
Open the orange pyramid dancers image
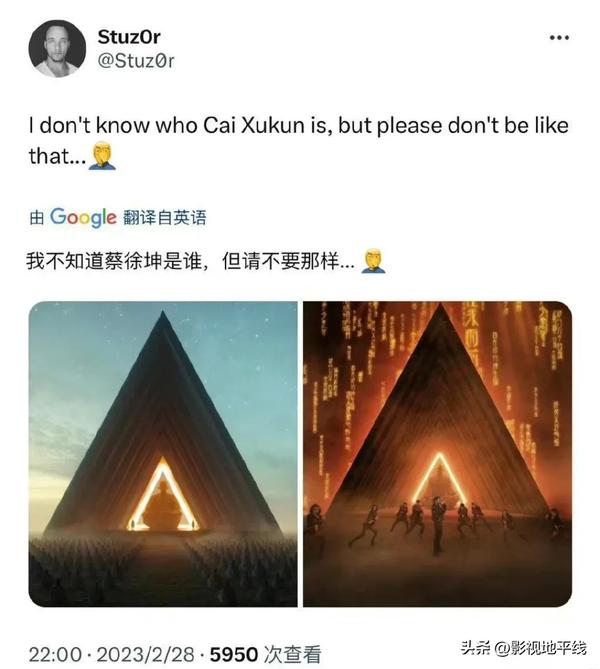tap(437, 454)
